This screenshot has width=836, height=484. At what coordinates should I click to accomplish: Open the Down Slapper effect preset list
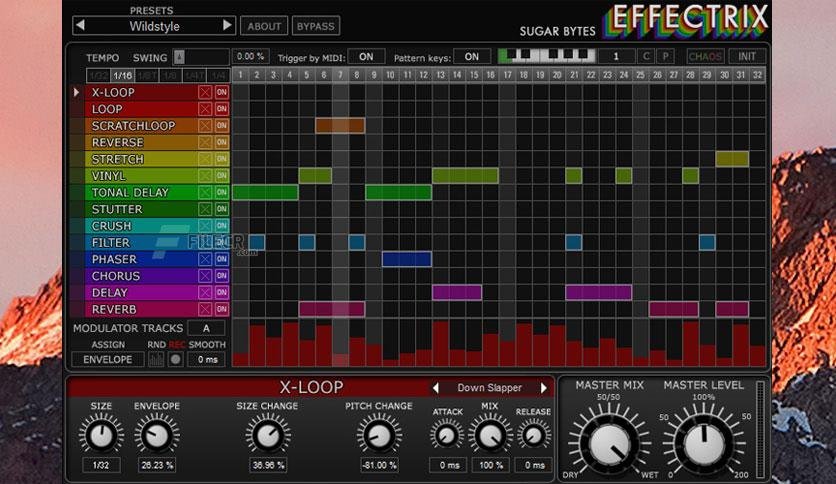489,388
